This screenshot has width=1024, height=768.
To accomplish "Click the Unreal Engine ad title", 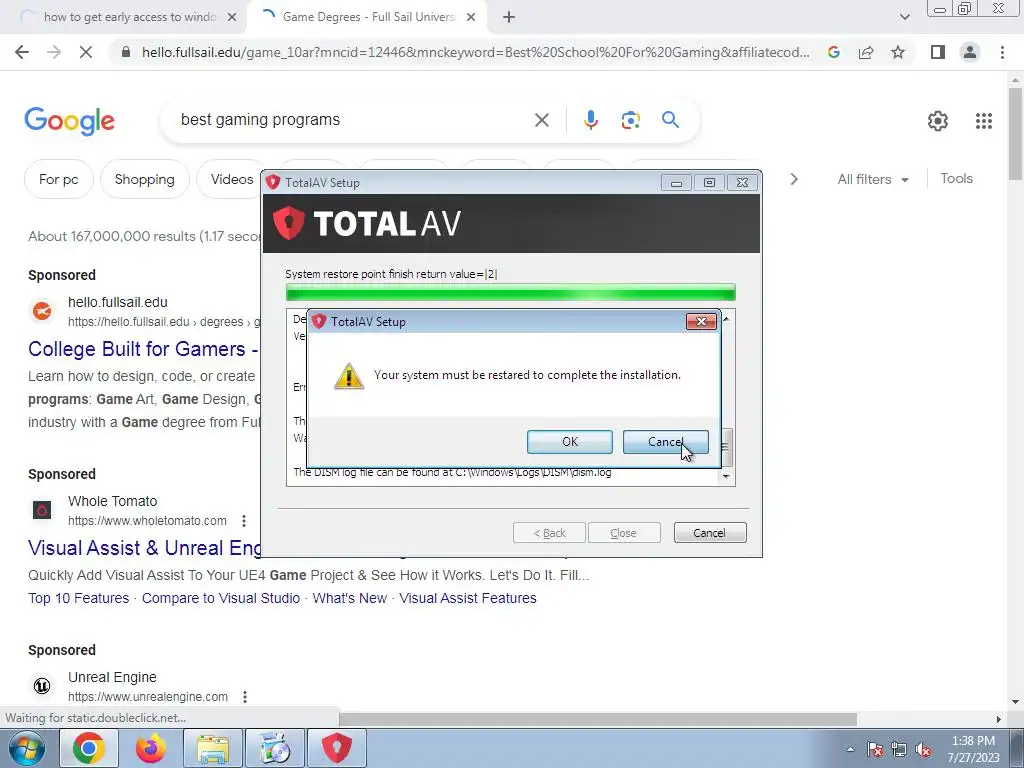I will (112, 677).
